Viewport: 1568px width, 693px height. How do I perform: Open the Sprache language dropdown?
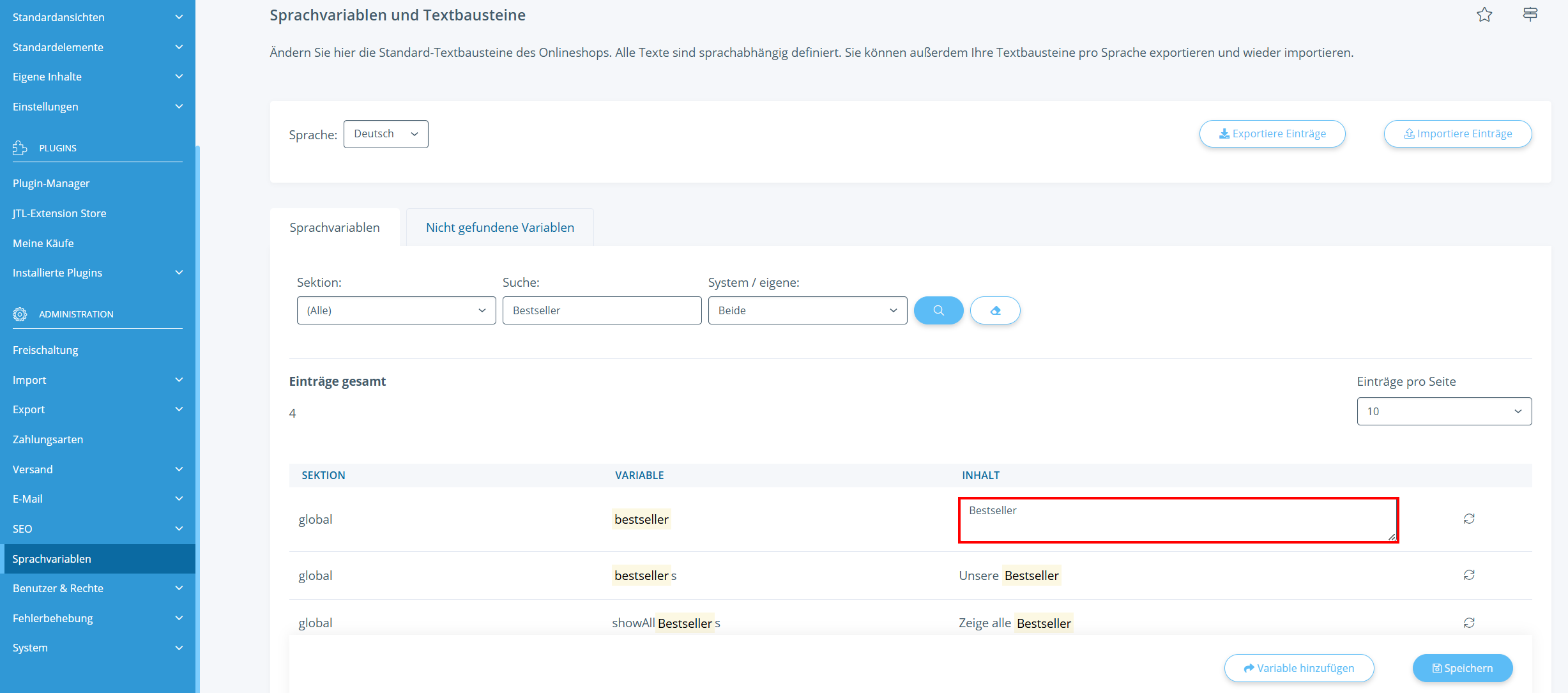385,134
